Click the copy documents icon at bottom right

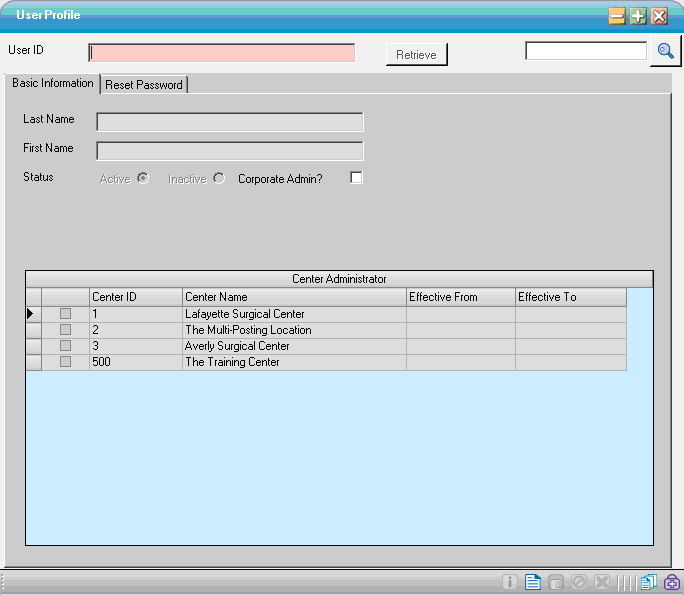coord(649,582)
